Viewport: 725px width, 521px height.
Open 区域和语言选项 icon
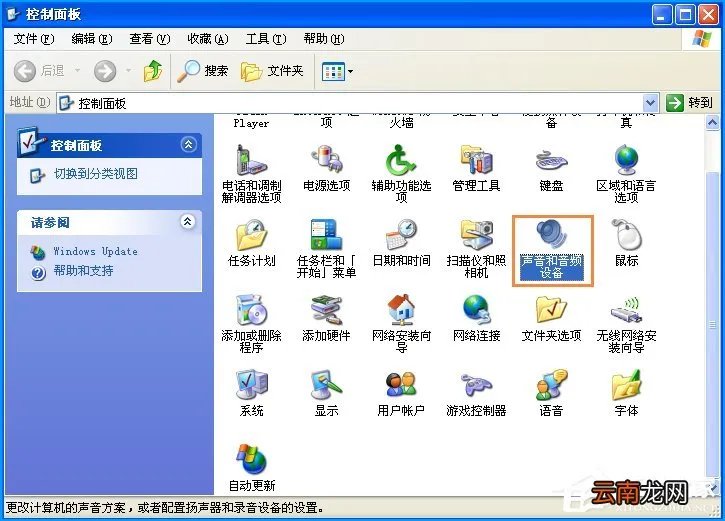(626, 174)
